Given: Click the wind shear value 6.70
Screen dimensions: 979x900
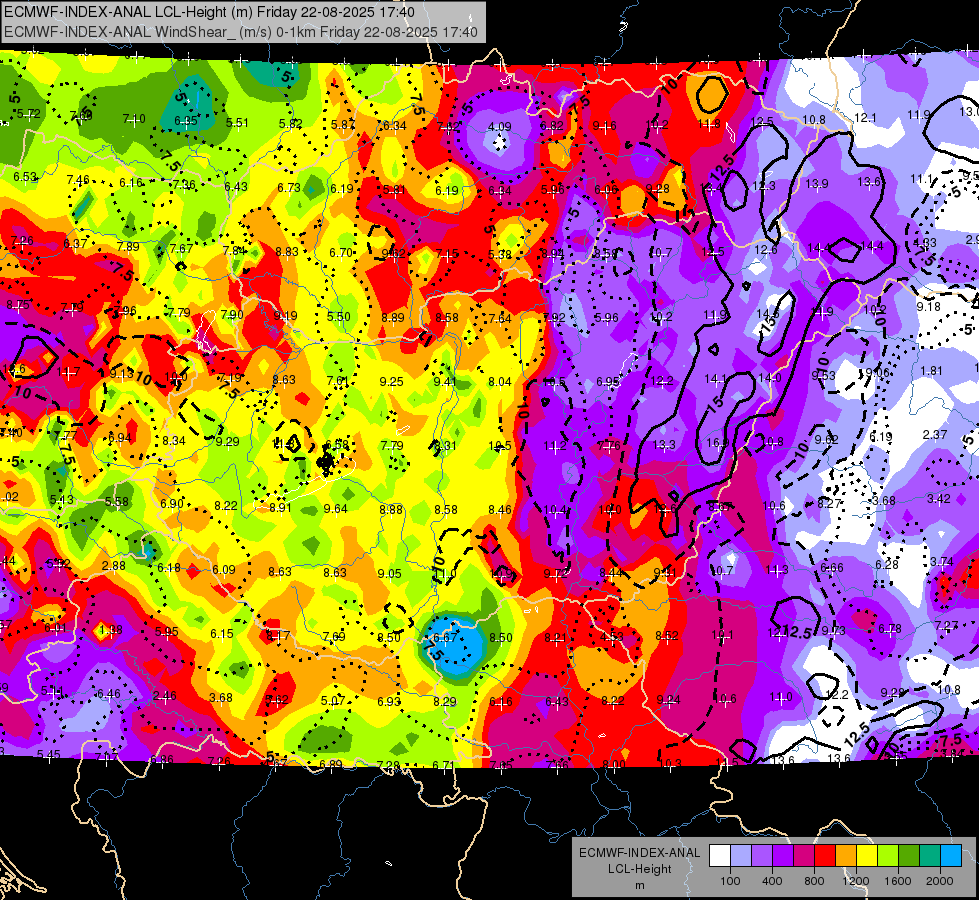Looking at the screenshot, I should [x=341, y=253].
